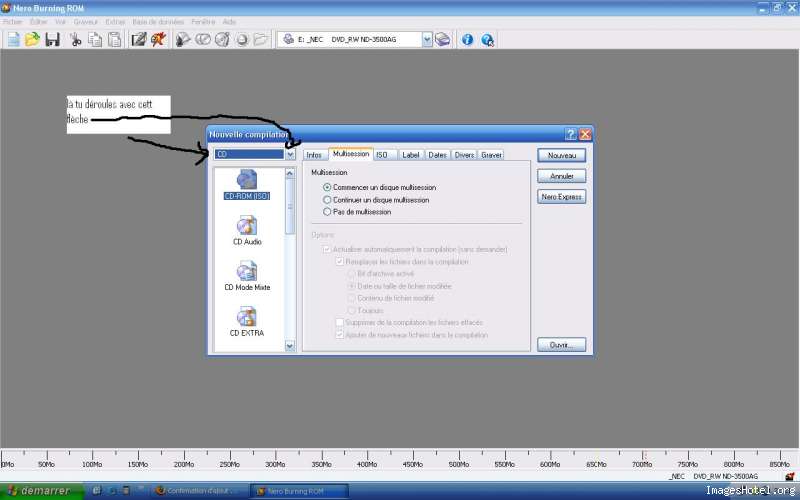The image size is (800, 500).
Task: Click the Copy CD double-disc icon
Action: (x=203, y=39)
